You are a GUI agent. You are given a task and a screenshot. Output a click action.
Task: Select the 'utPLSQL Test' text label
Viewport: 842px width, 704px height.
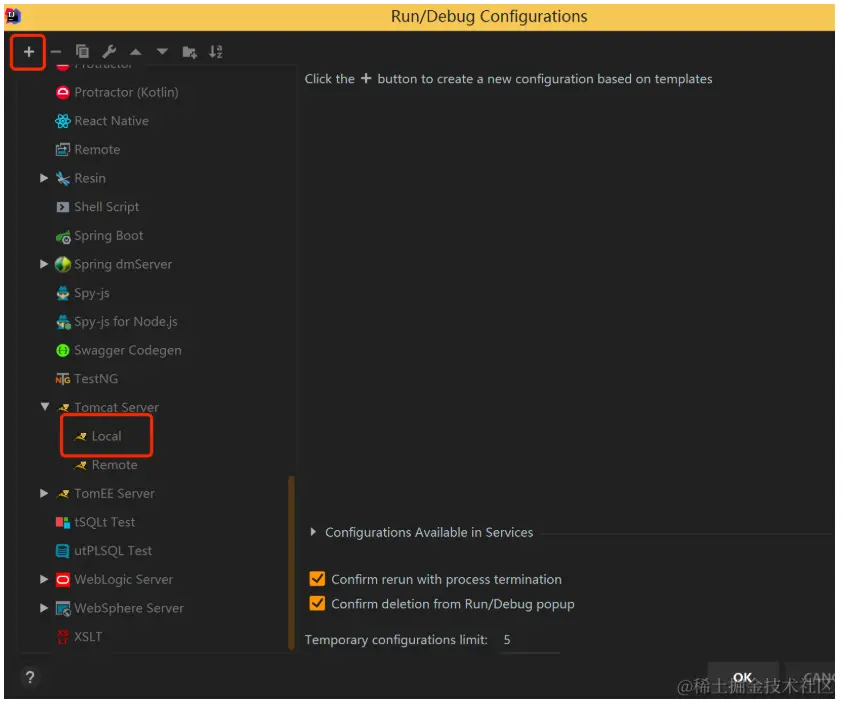113,551
